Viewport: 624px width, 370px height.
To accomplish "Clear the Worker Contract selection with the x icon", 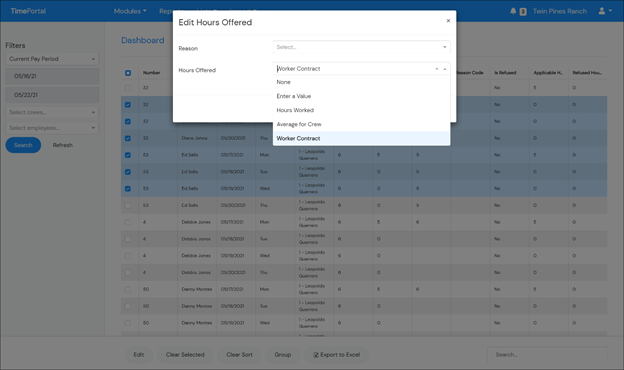I will pos(437,69).
